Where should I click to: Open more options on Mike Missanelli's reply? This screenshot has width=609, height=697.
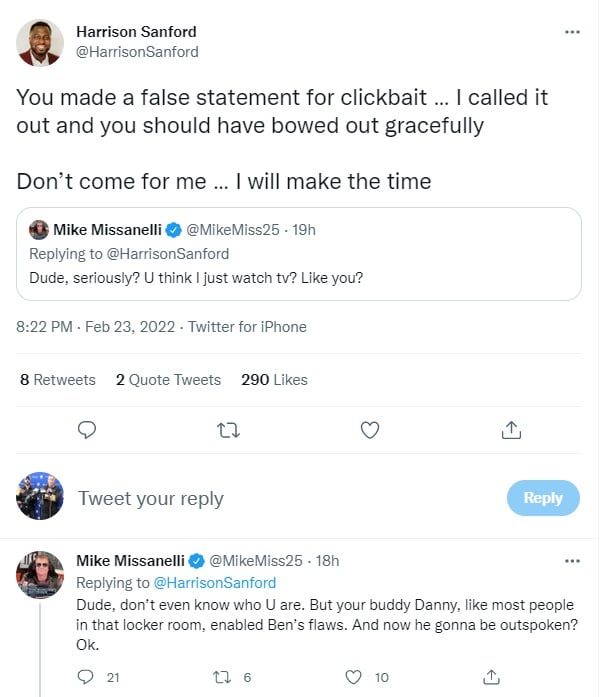coord(572,561)
